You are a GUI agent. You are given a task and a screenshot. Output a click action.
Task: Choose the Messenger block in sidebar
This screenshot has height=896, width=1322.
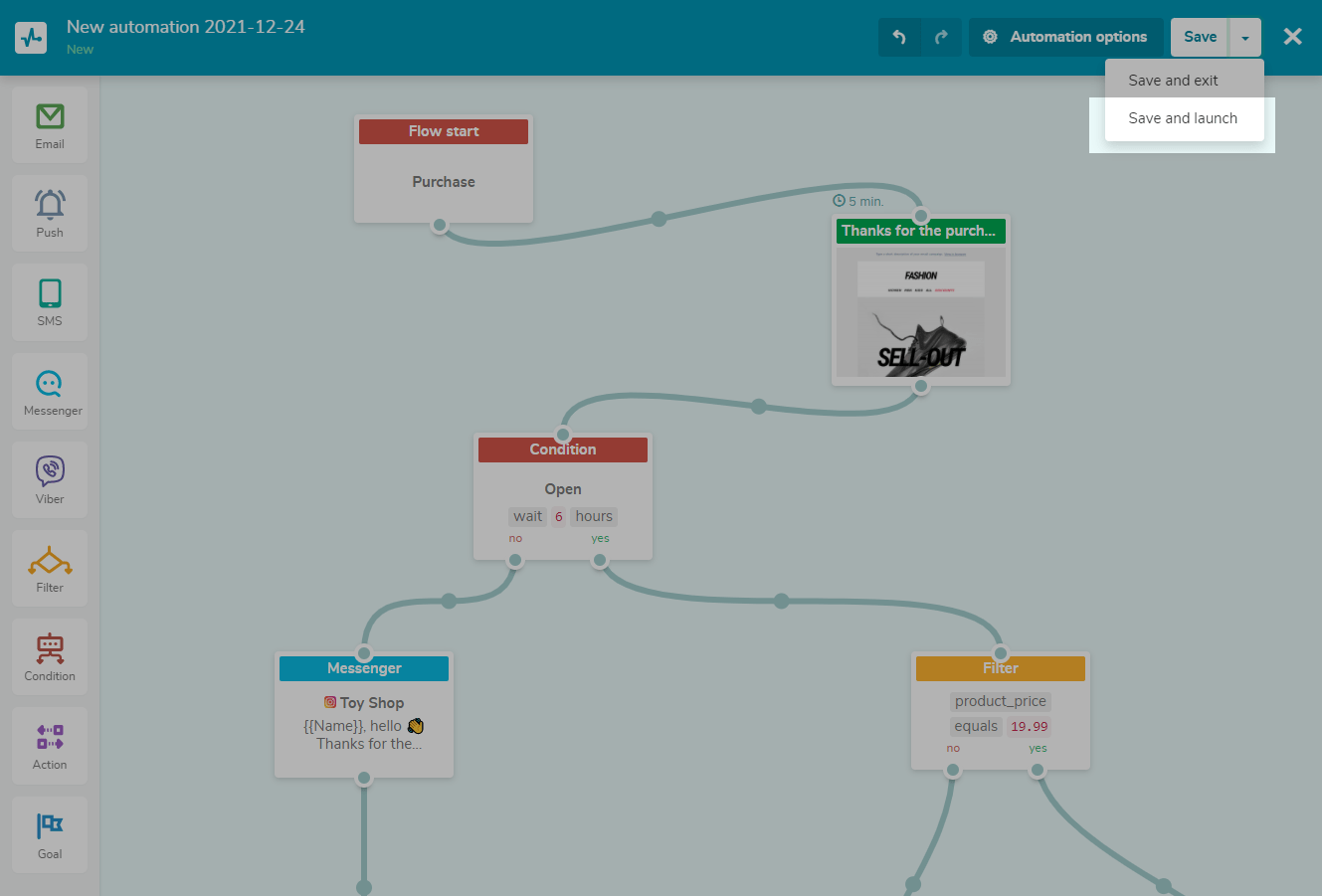(x=50, y=392)
